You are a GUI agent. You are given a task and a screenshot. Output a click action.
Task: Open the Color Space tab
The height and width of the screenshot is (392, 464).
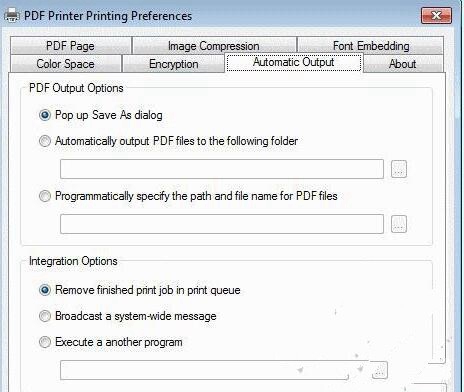[x=65, y=64]
